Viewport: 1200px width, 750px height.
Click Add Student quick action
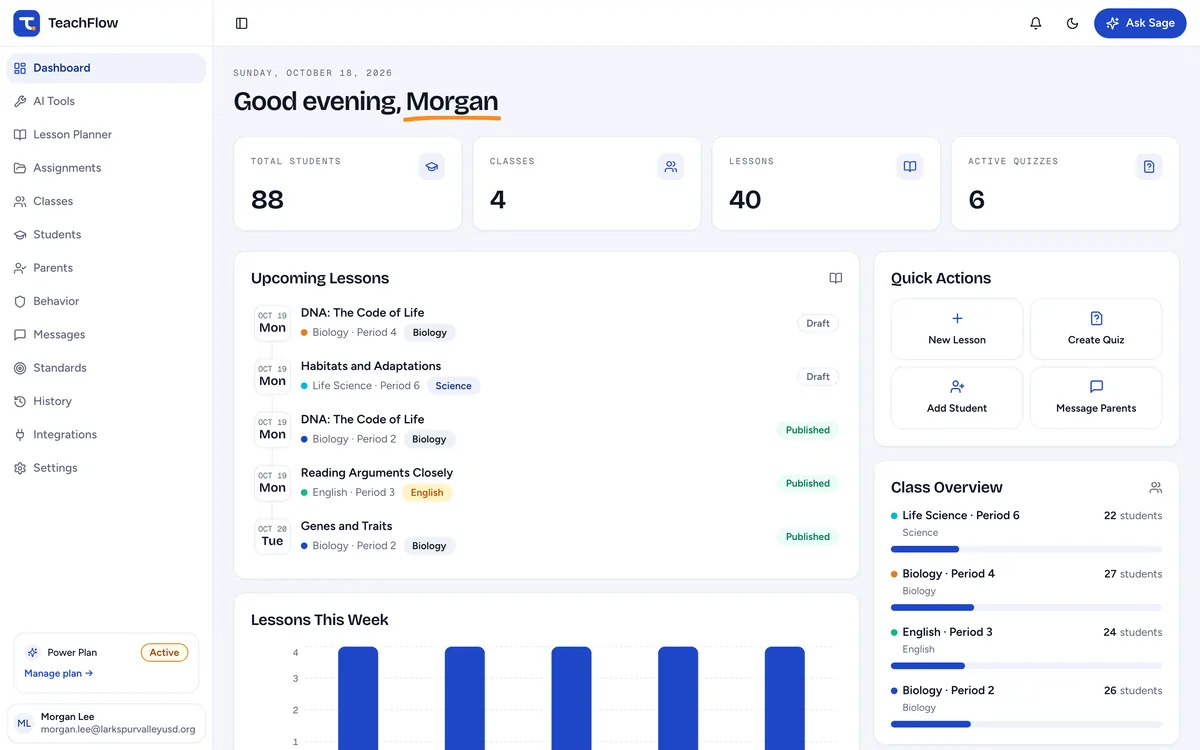[x=957, y=397]
